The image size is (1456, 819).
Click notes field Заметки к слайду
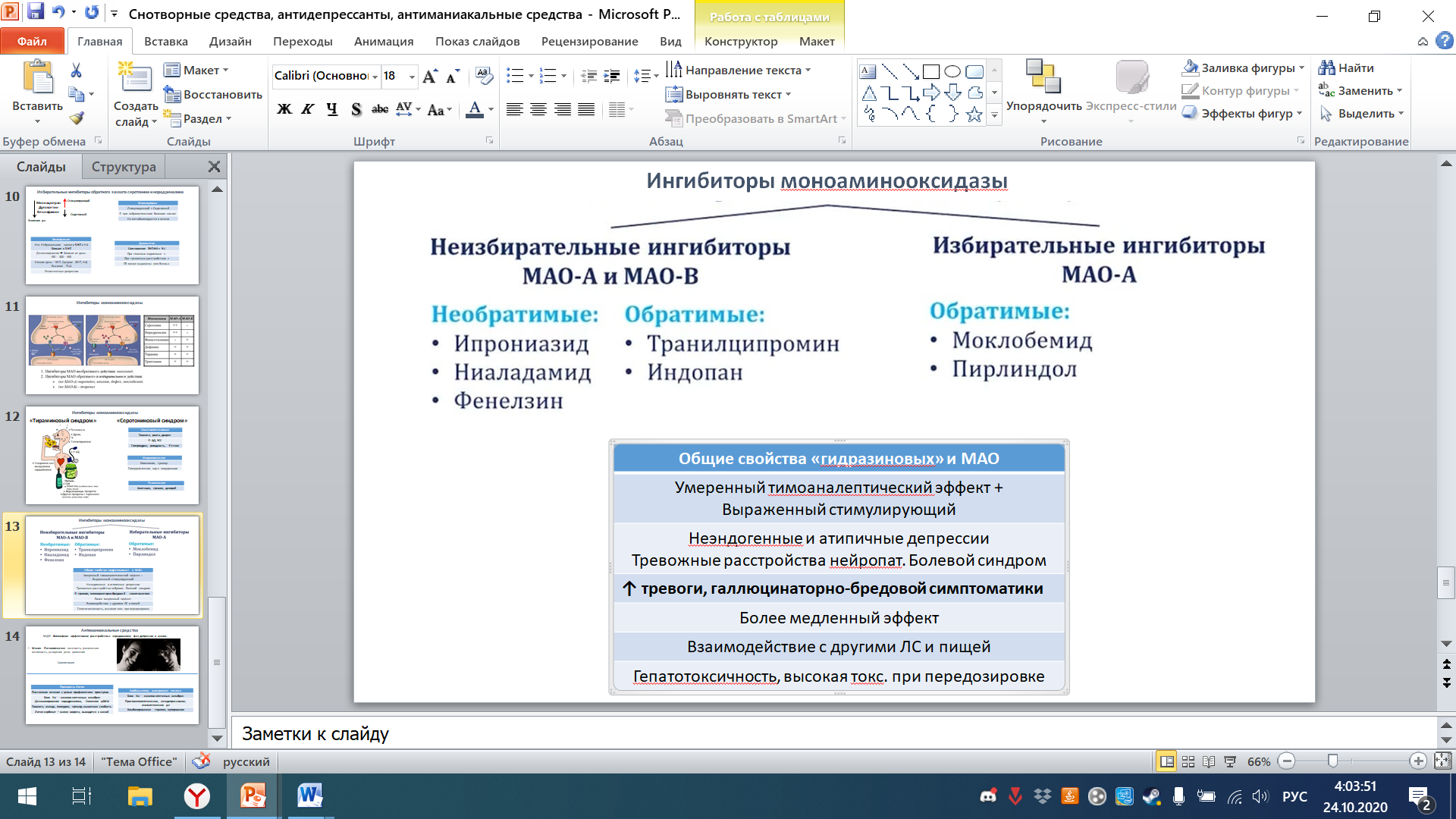833,733
